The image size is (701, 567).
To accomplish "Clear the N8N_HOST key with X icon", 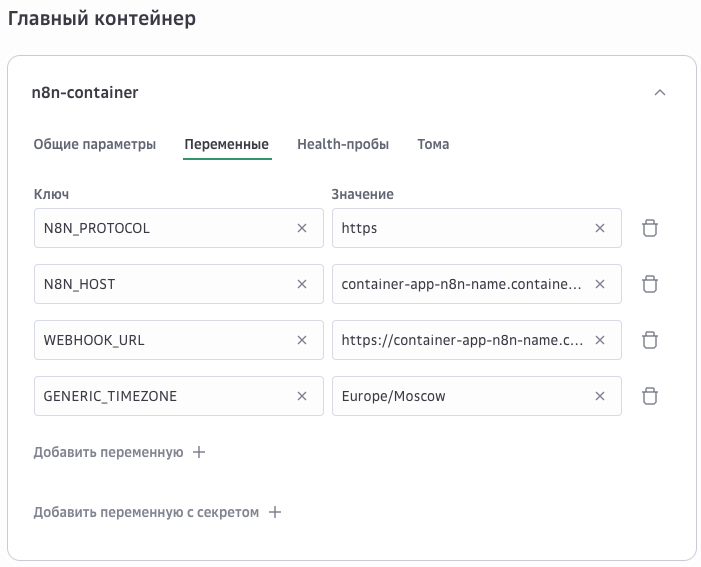I will [302, 284].
